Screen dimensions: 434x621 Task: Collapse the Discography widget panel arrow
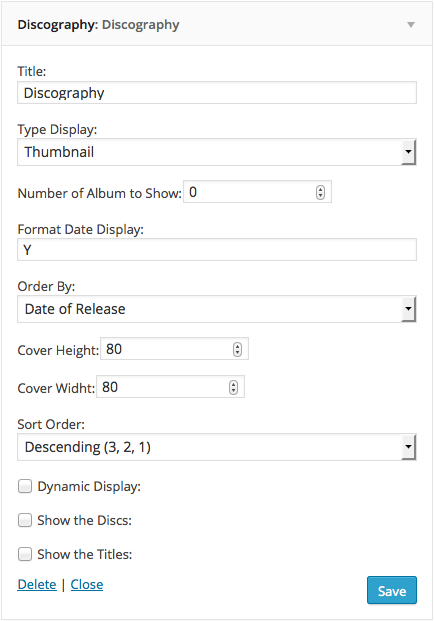[x=411, y=25]
